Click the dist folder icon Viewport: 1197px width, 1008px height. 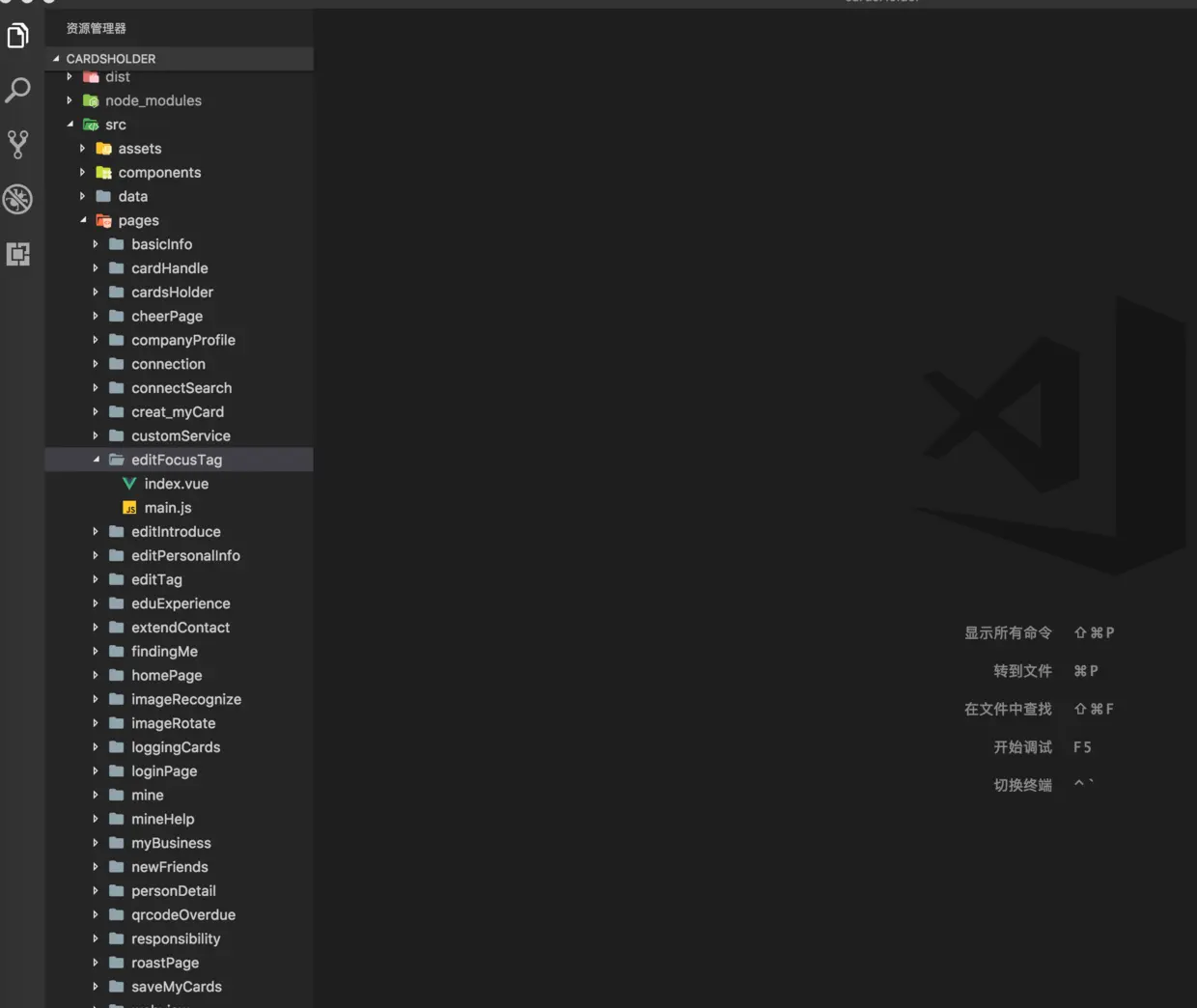coord(91,77)
